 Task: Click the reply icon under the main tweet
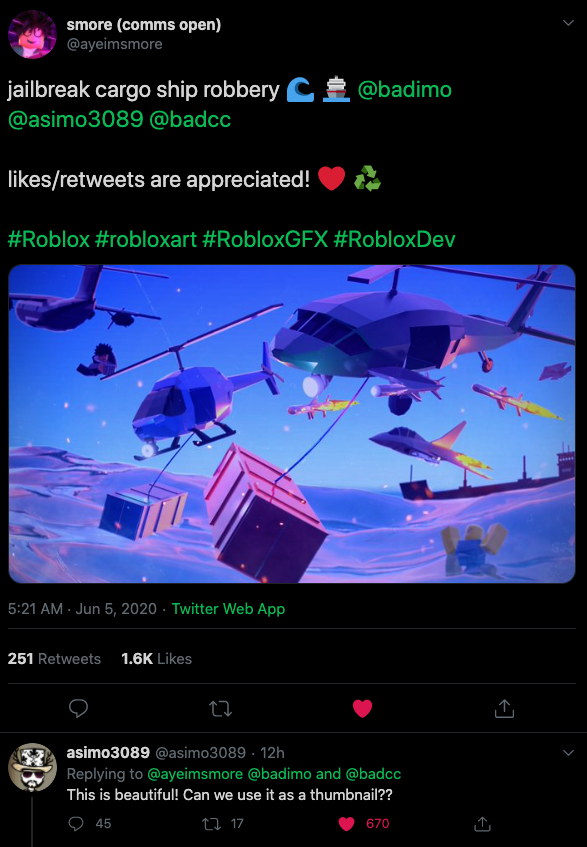pos(78,708)
